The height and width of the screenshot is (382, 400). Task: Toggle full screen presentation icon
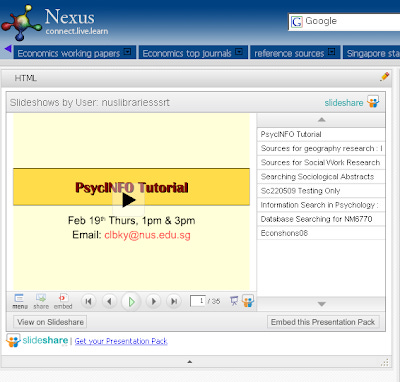coord(234,301)
